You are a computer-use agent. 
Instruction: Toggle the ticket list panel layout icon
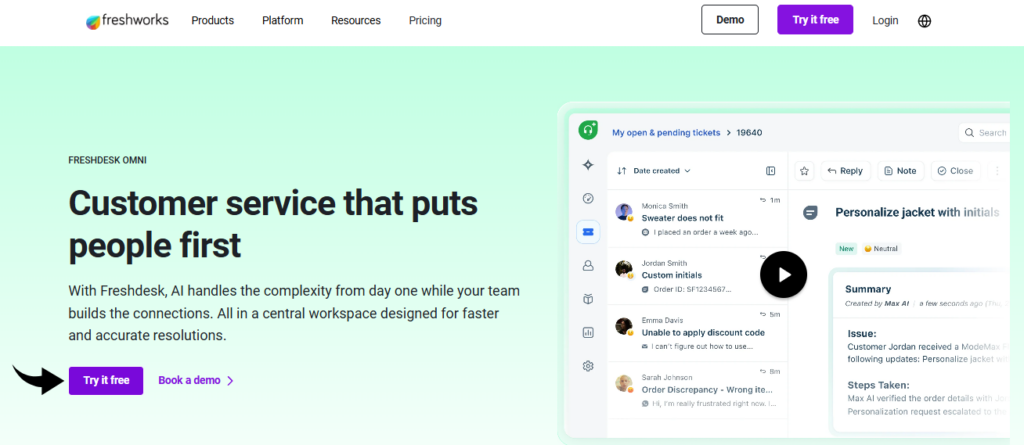771,171
